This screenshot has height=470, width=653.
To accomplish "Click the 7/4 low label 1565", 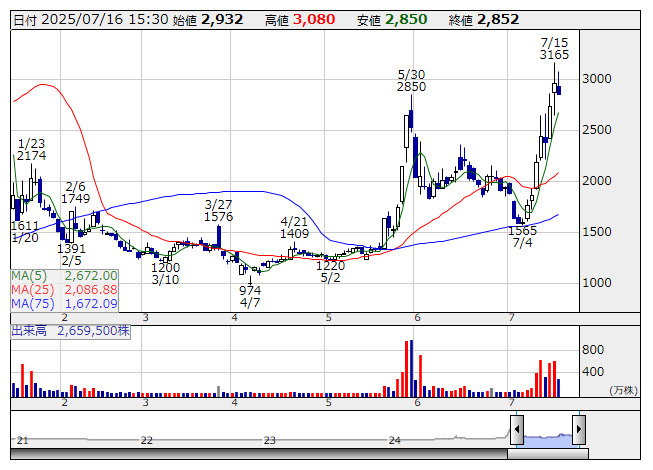I will point(522,230).
